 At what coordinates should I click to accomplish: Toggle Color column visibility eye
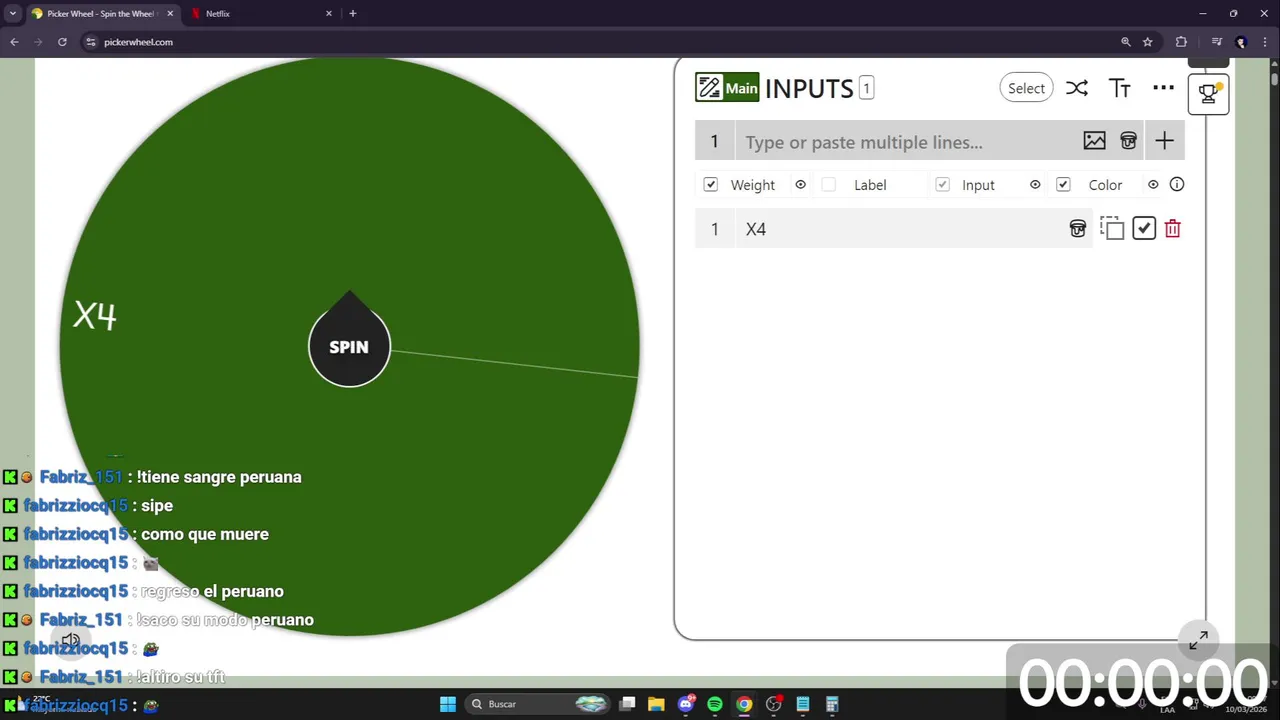pos(1153,184)
